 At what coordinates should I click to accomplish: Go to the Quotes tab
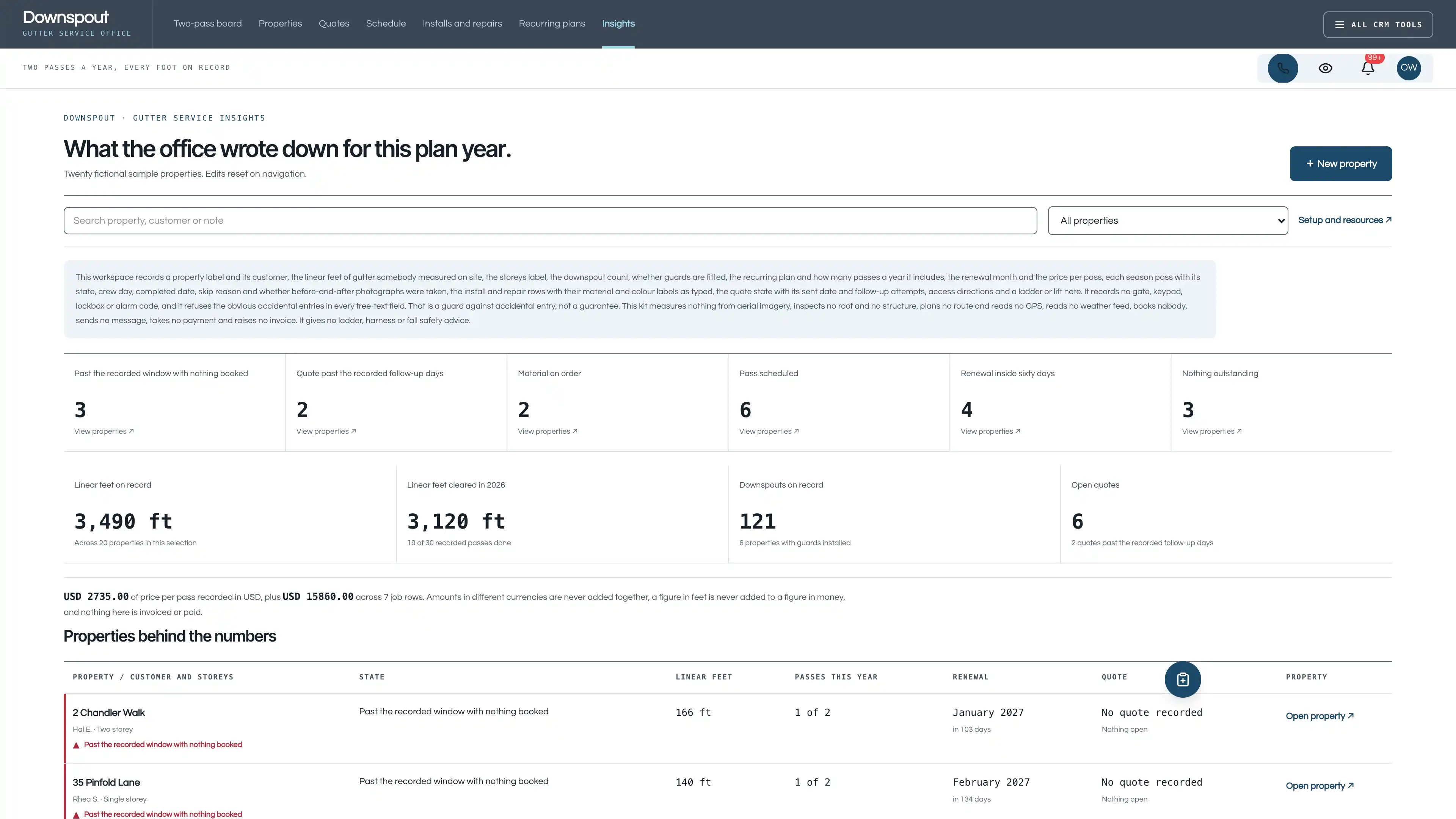tap(334, 24)
